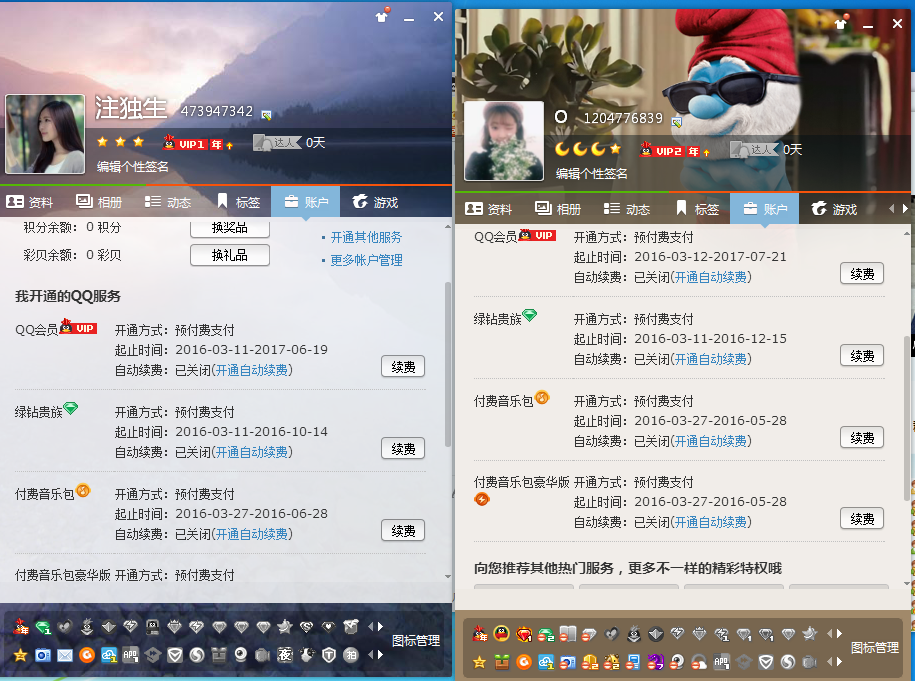Click the red diamond icon in 1204776839 window
Image resolution: width=915 pixels, height=681 pixels.
tap(523, 634)
